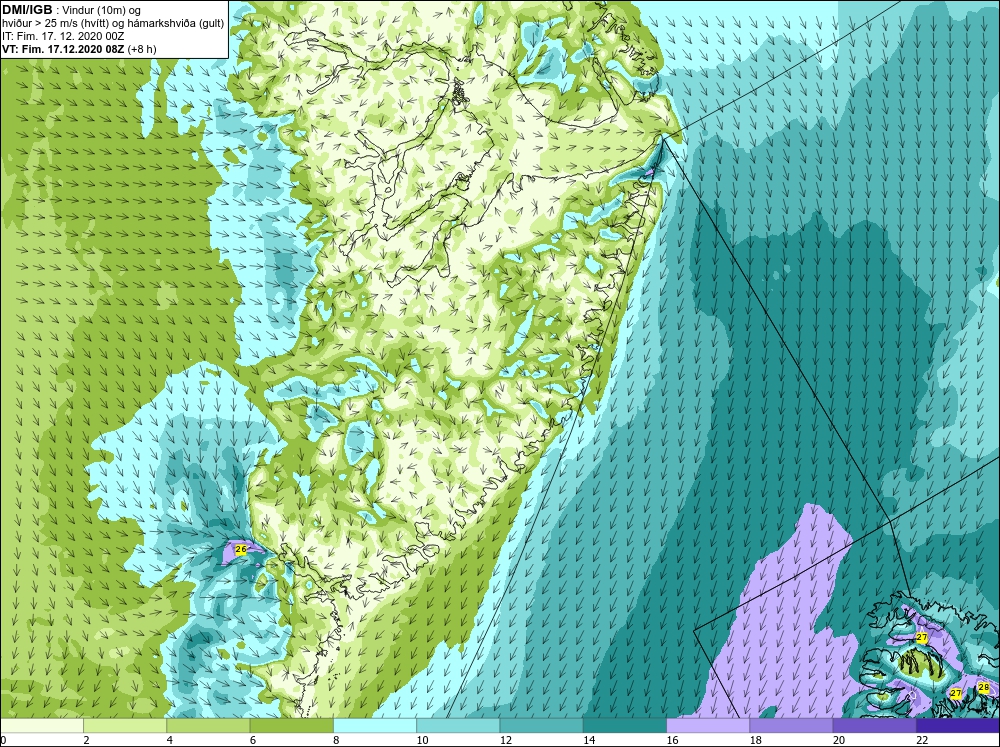Click the legend scale label '16'
The width and height of the screenshot is (1000, 747).
click(x=672, y=740)
